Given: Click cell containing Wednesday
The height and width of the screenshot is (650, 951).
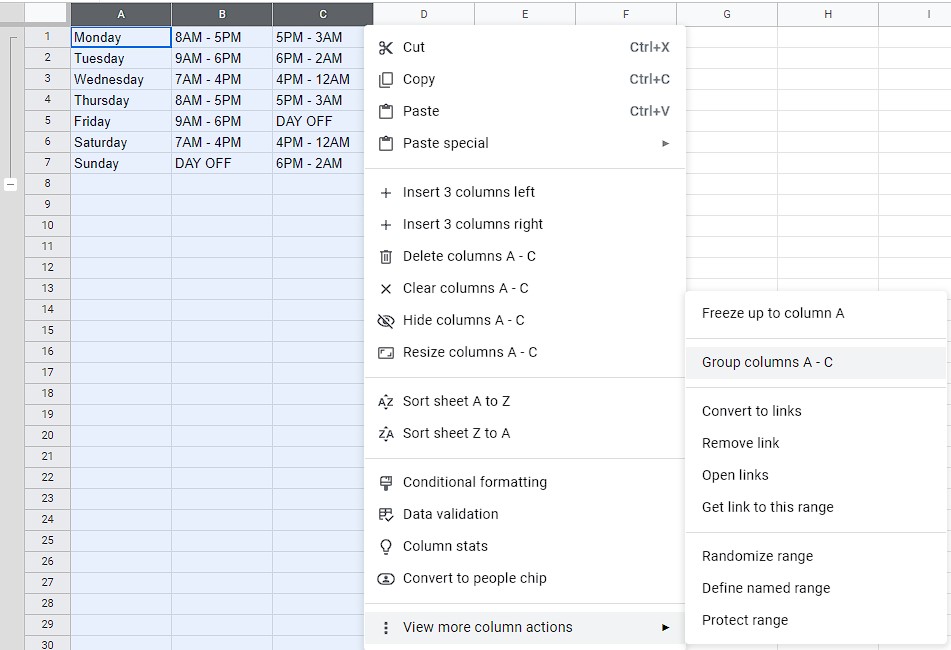Looking at the screenshot, I should pyautogui.click(x=121, y=79).
